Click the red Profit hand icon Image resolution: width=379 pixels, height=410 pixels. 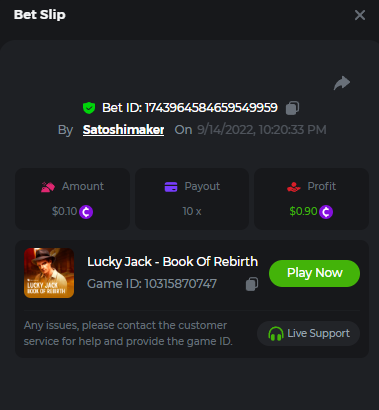point(294,187)
